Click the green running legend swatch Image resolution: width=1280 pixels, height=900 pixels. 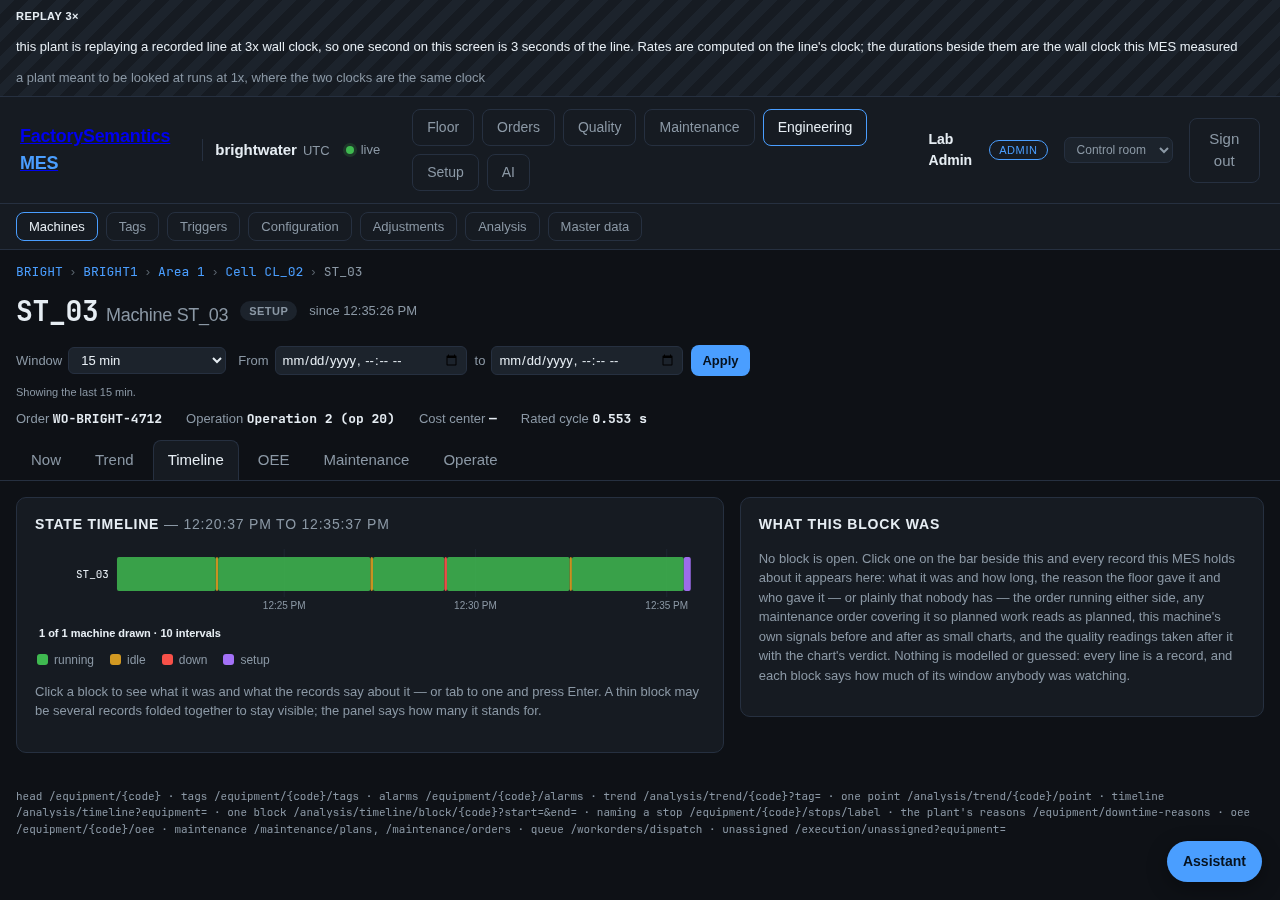point(42,660)
